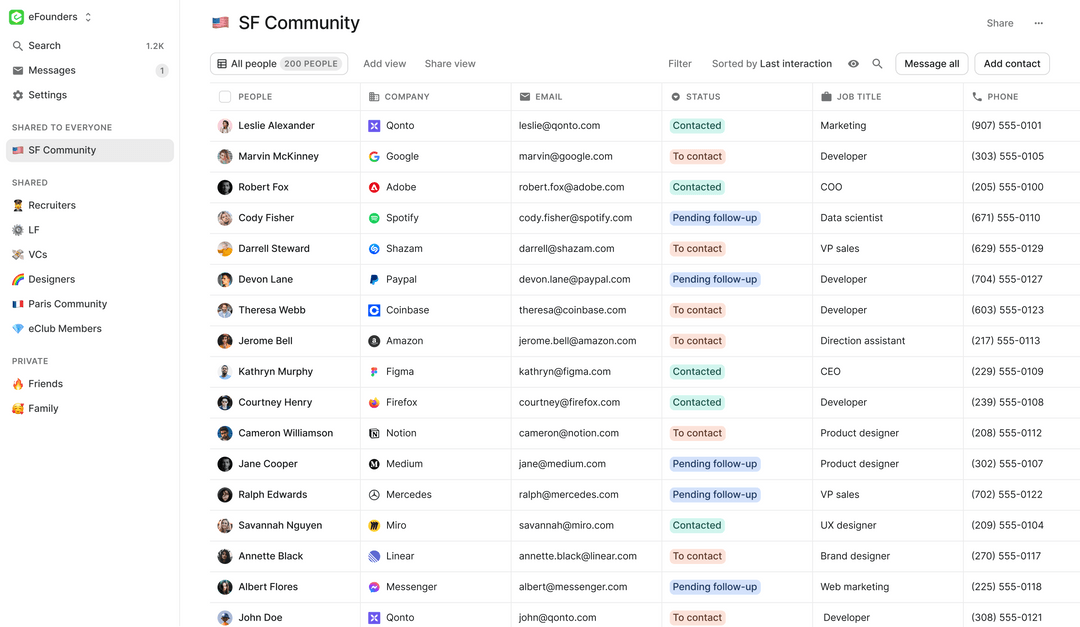Click the Spotify company logo in Cody Fisher's row

coord(375,217)
